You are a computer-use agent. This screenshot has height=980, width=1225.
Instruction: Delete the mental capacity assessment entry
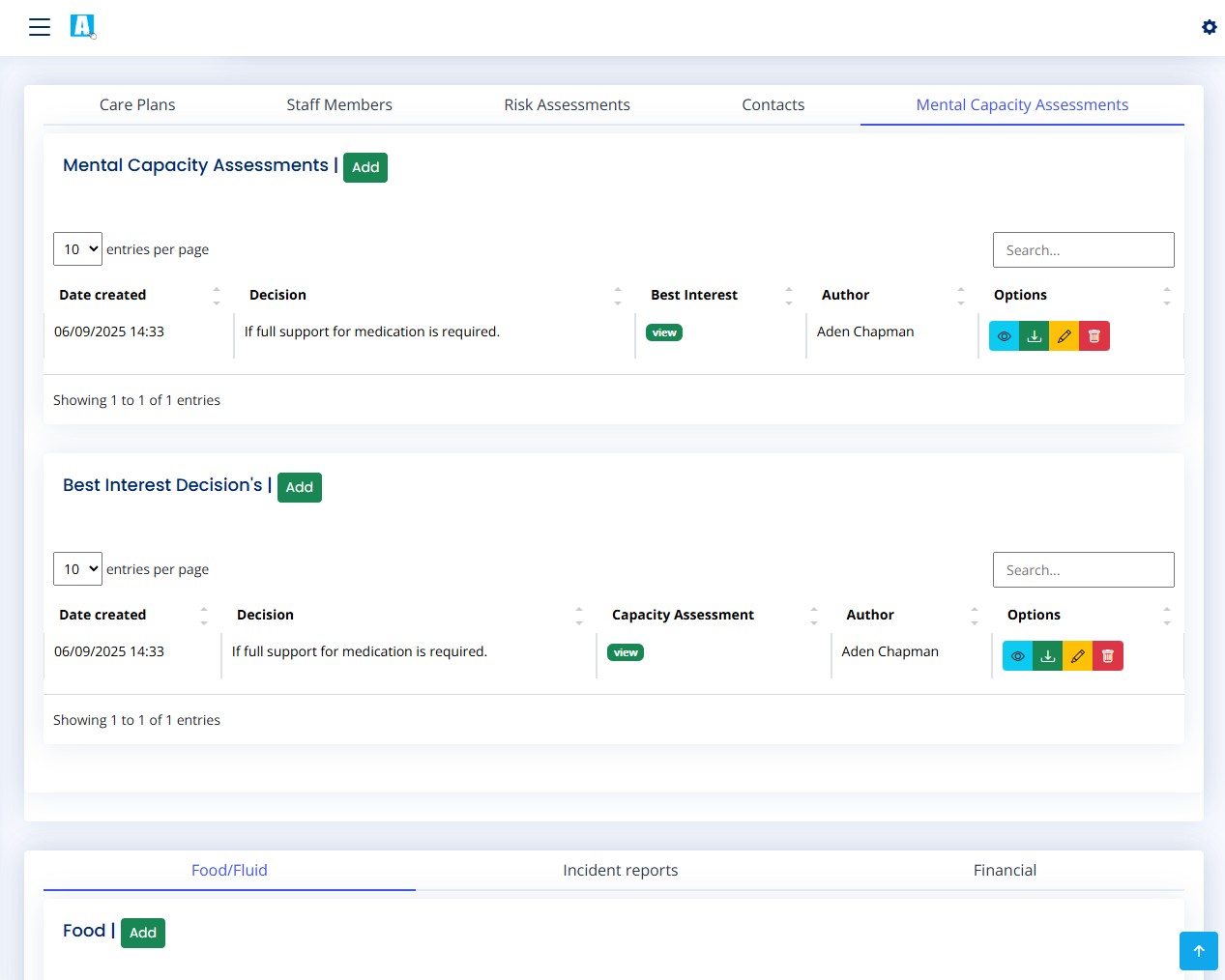[1094, 336]
